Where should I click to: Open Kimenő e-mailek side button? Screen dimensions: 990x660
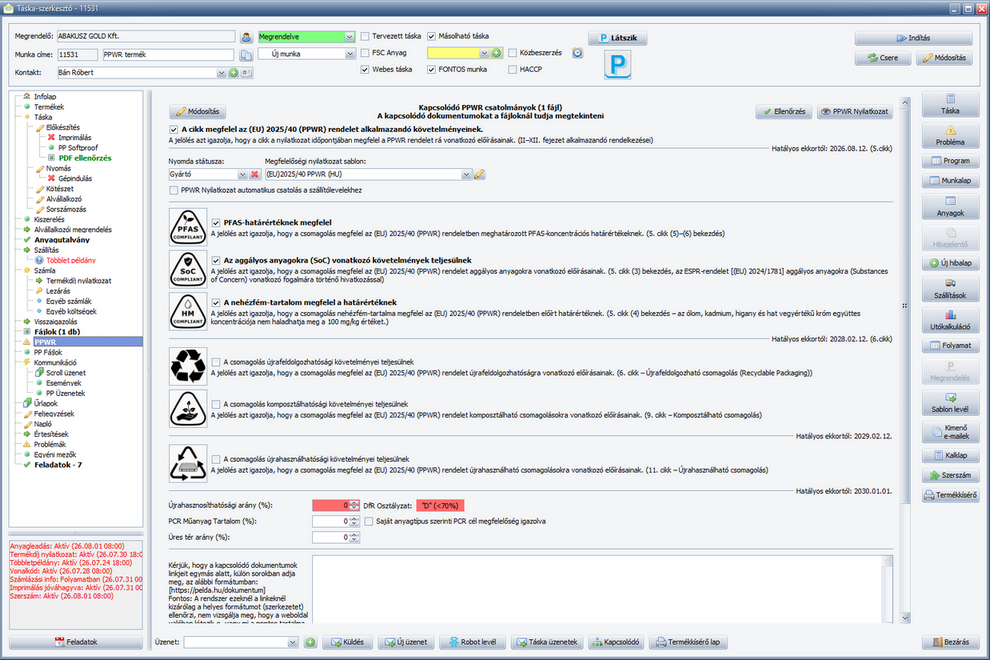950,432
